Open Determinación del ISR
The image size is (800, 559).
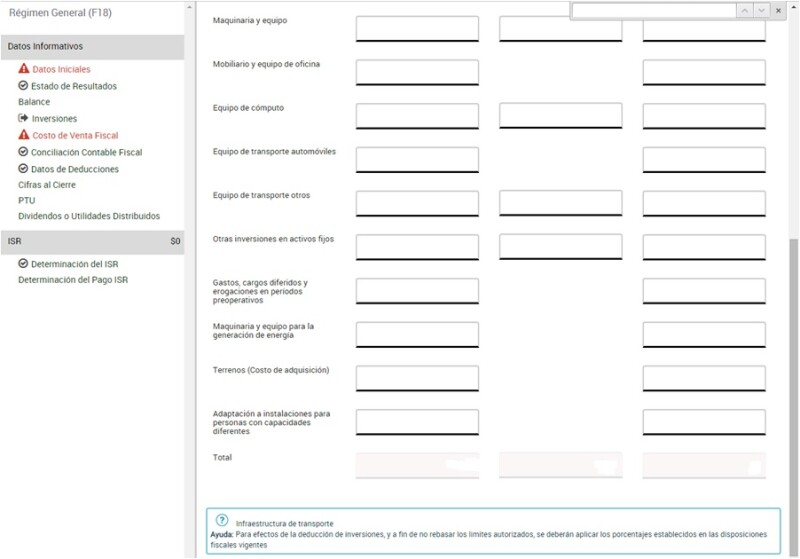pyautogui.click(x=74, y=264)
